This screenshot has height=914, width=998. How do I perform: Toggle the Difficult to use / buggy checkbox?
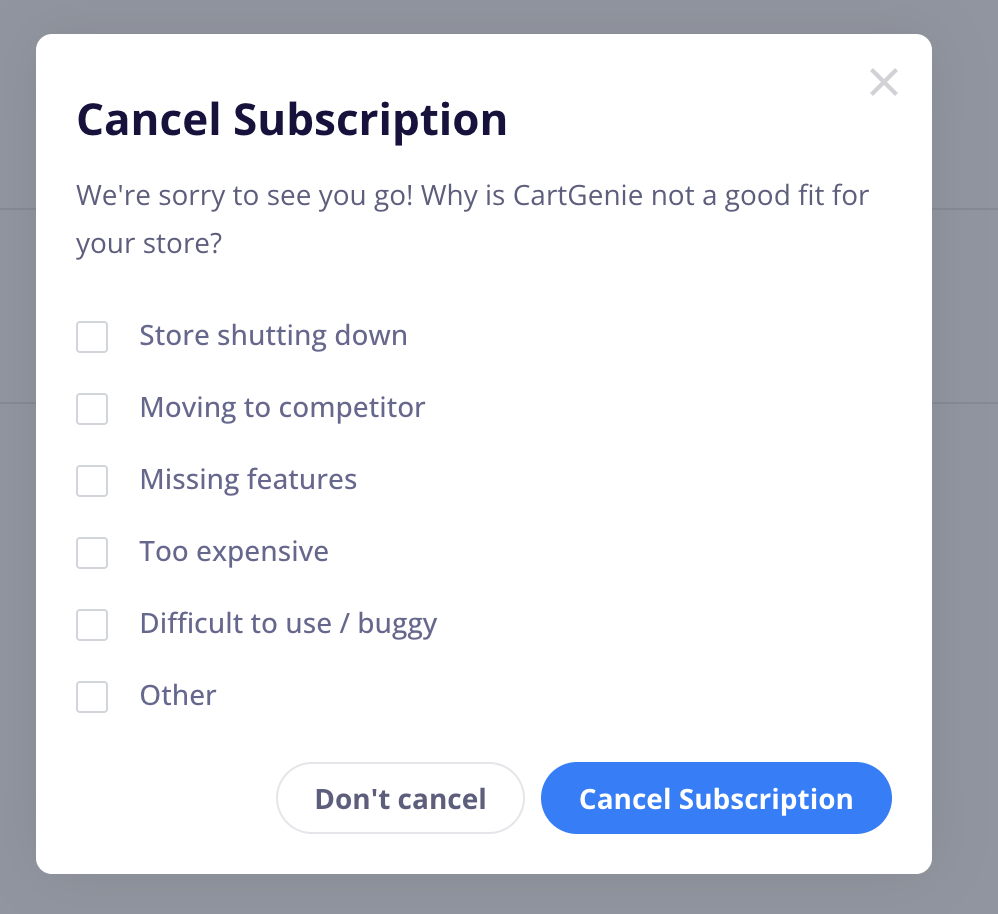92,624
